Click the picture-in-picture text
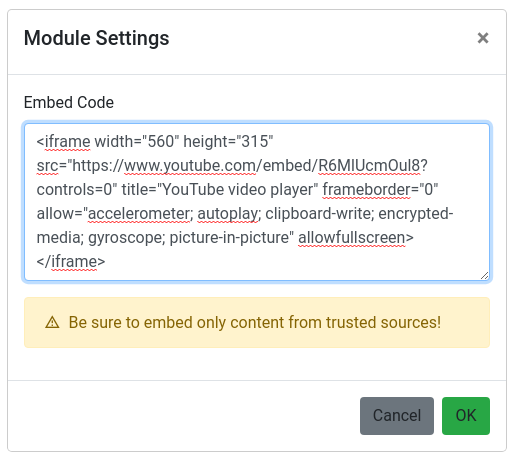Image resolution: width=514 pixels, height=460 pixels. 230,238
